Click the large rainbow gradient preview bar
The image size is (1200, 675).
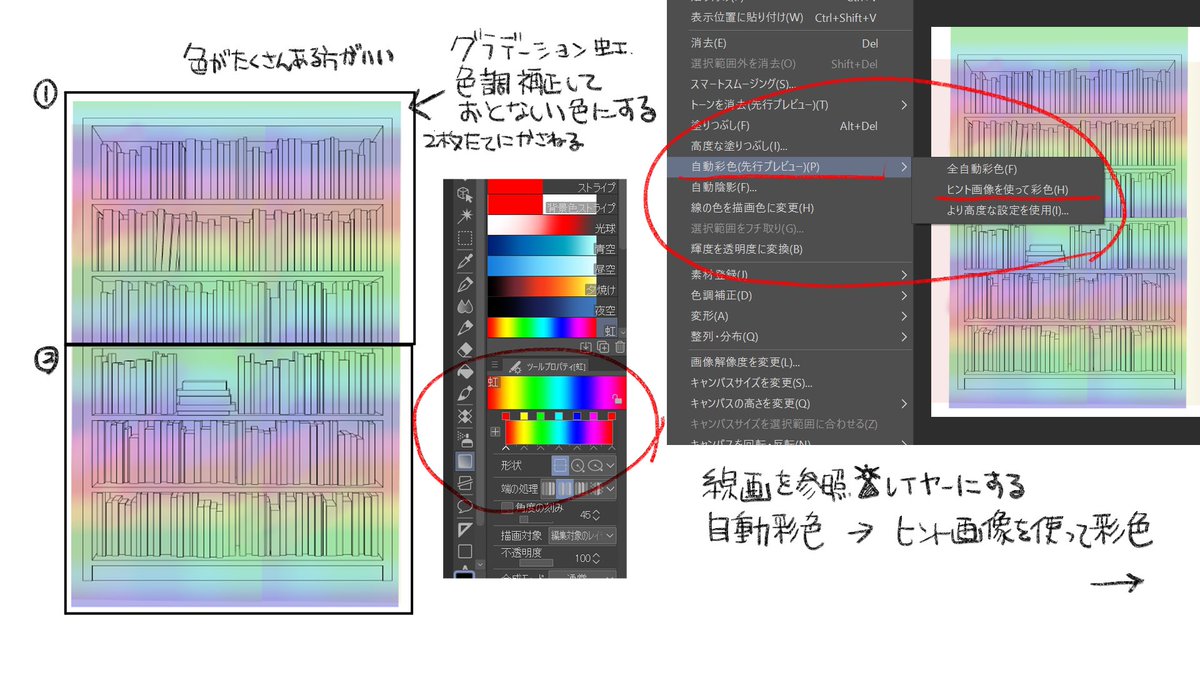pyautogui.click(x=556, y=392)
